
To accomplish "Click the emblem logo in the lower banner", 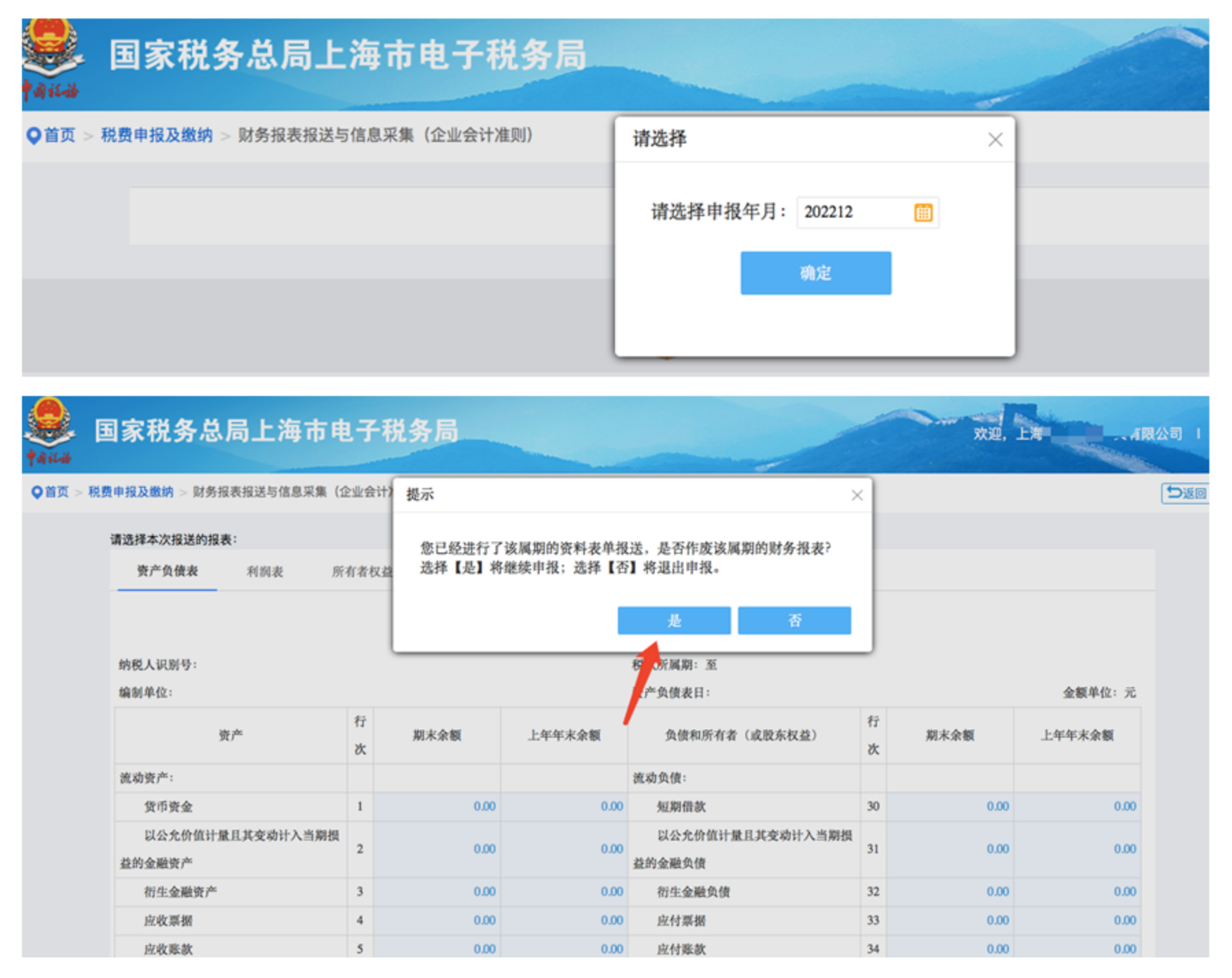I will [48, 426].
